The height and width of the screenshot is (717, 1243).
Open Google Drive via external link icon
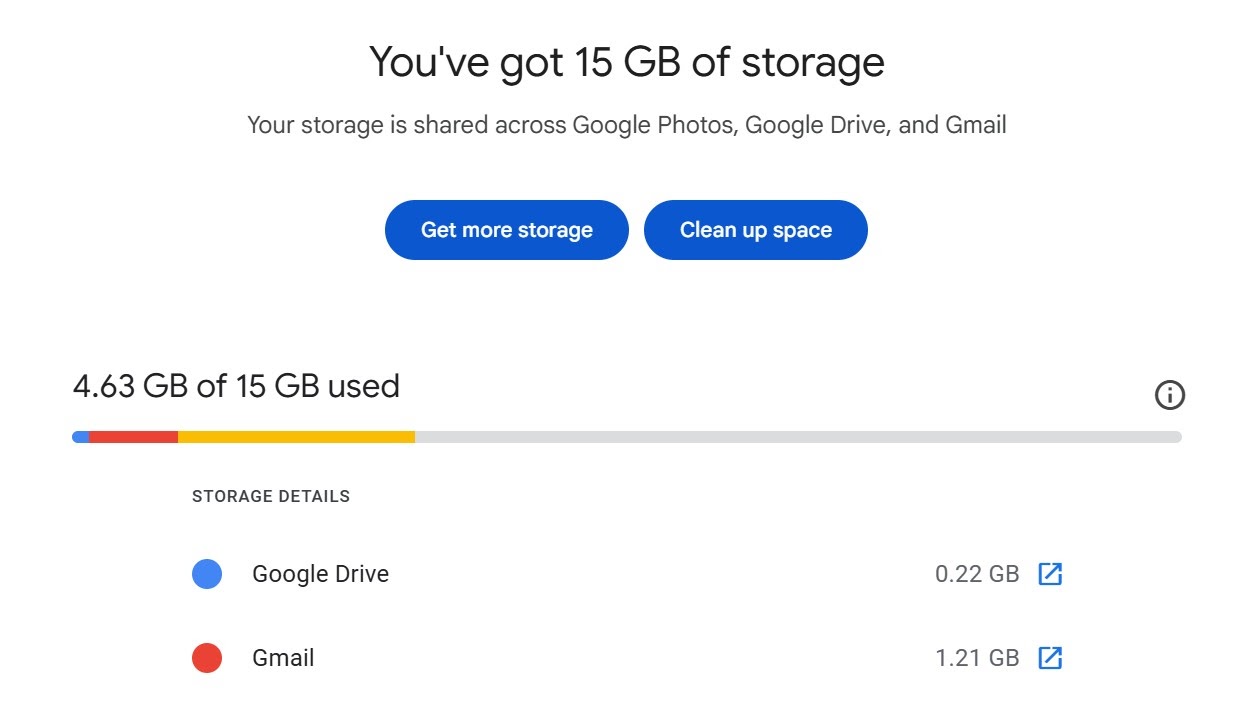pos(1049,574)
